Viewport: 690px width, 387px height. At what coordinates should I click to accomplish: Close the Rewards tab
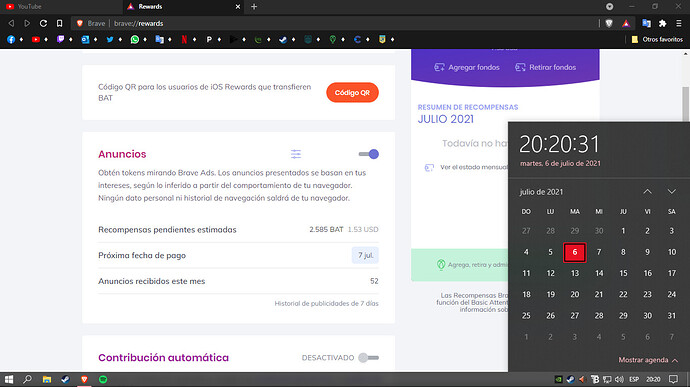(x=238, y=7)
